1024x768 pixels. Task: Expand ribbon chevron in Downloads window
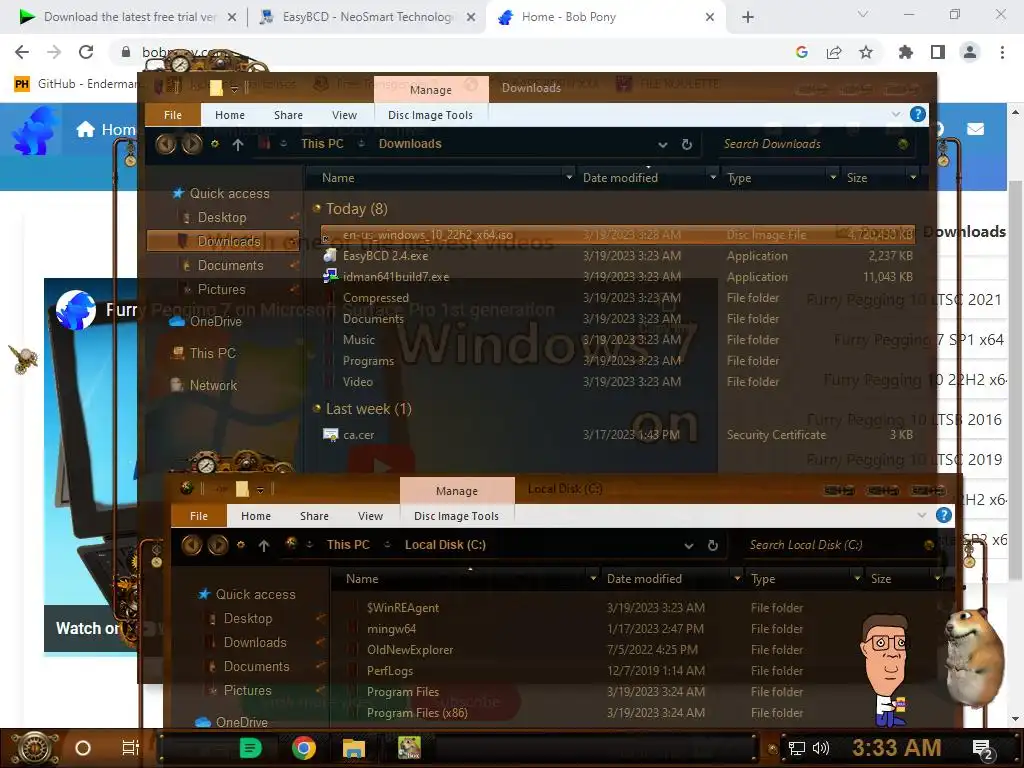896,114
